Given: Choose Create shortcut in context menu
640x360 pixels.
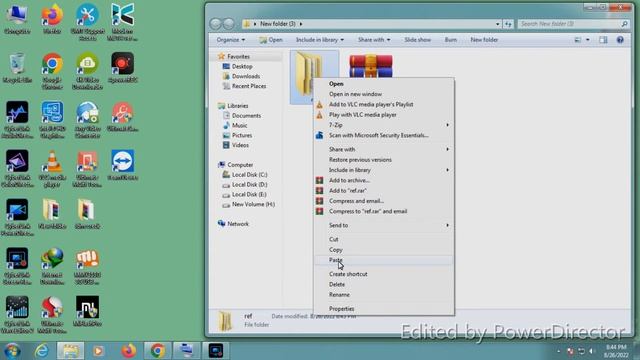Looking at the screenshot, I should [x=384, y=274].
